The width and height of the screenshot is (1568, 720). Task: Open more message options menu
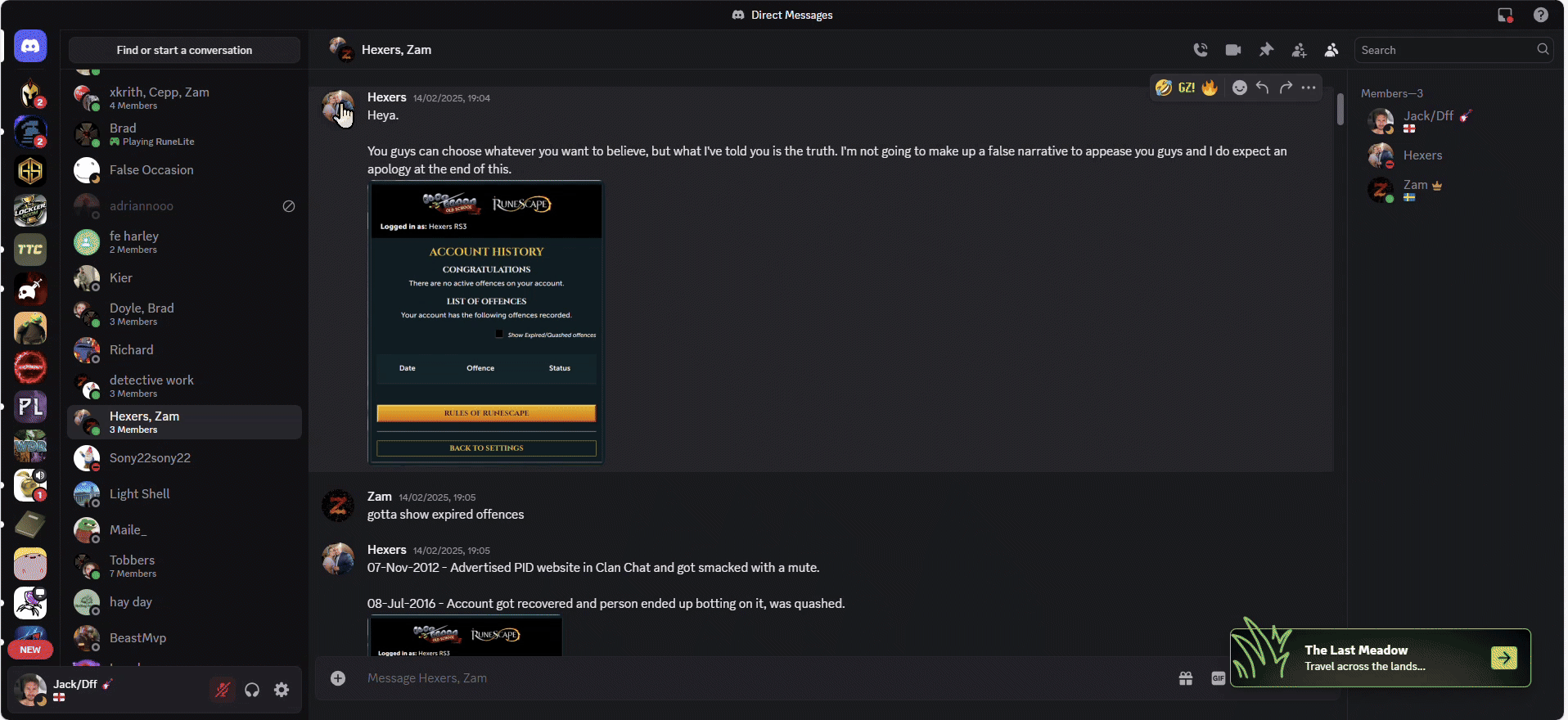click(1309, 88)
